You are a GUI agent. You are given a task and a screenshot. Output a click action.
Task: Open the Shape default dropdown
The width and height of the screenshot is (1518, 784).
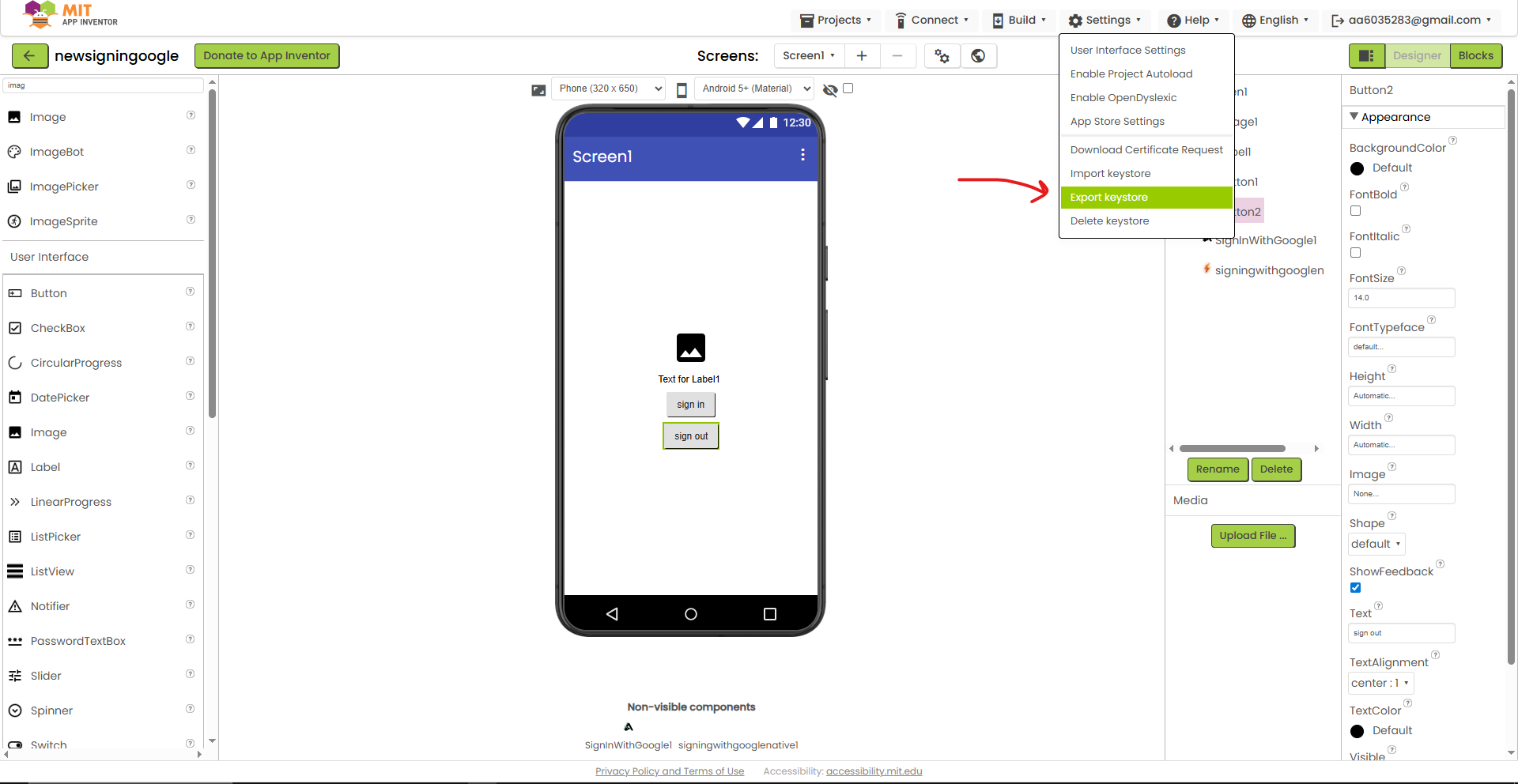(1376, 544)
